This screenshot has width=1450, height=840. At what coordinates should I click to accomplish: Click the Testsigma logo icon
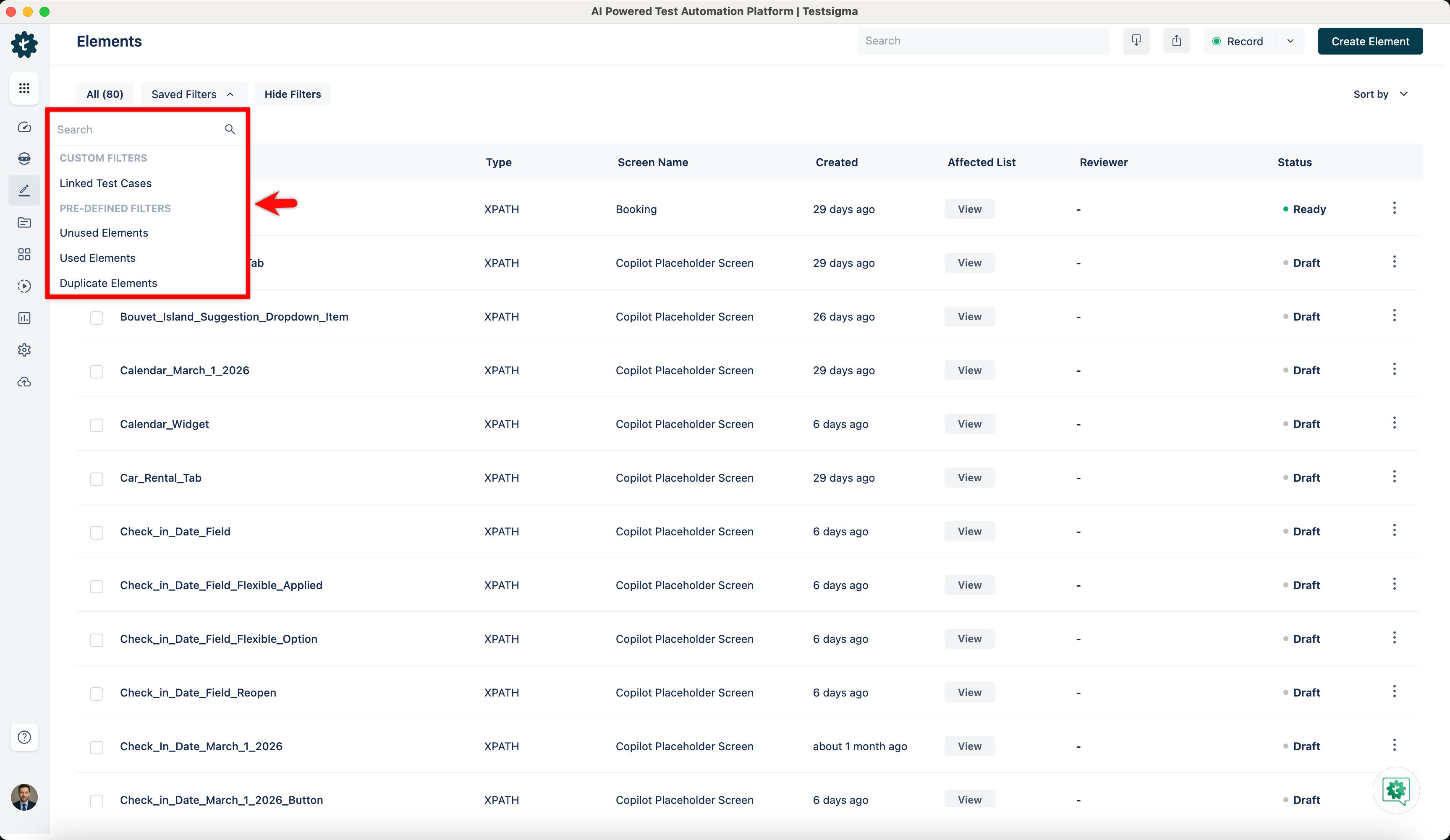coord(24,44)
